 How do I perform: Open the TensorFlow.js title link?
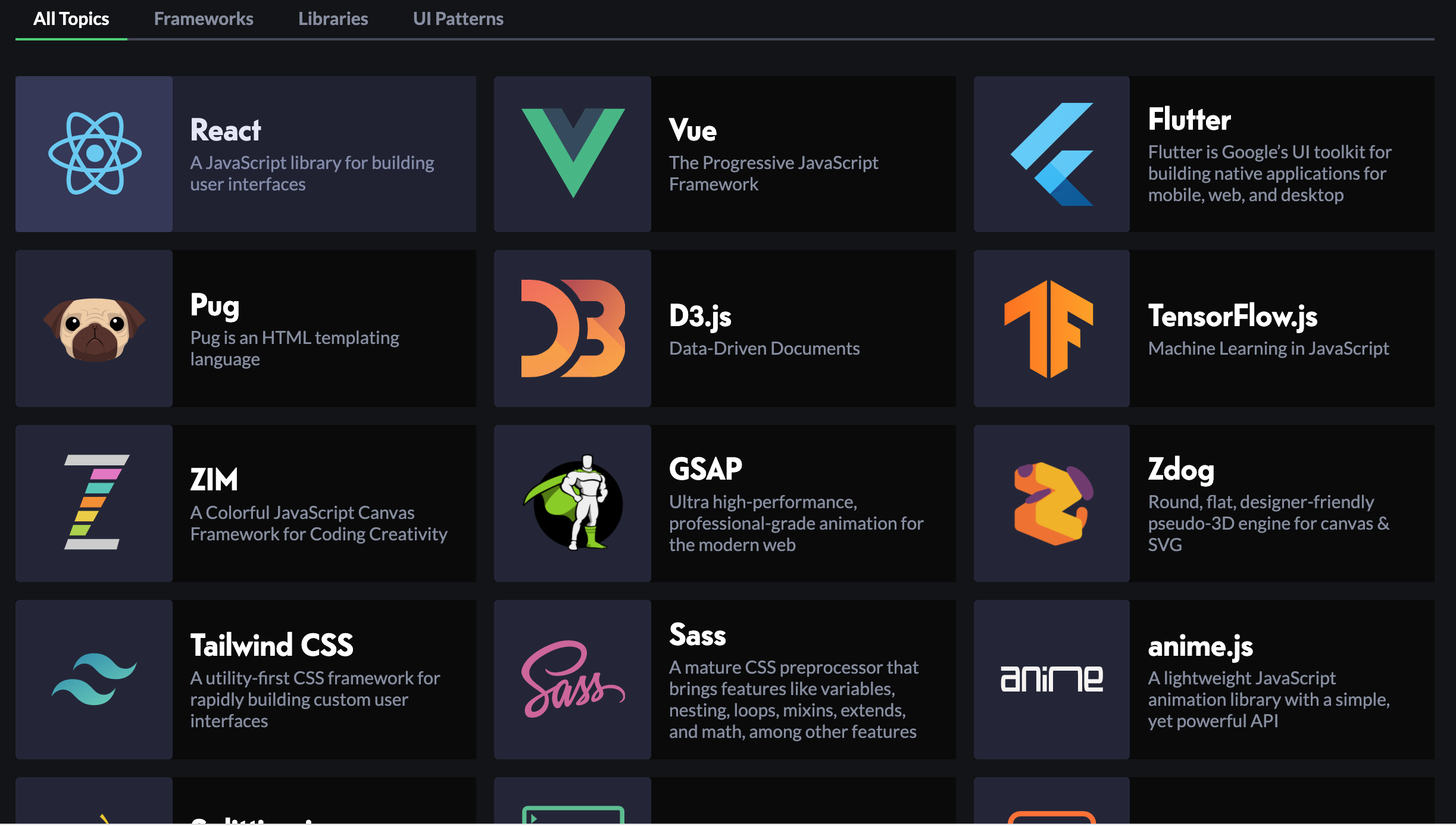[1232, 316]
